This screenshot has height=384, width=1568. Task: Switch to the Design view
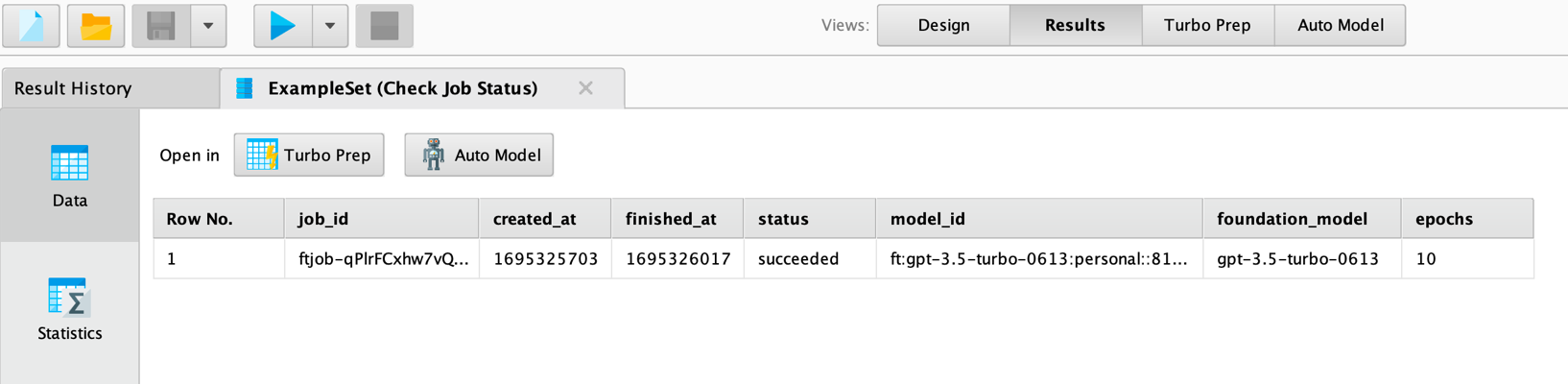943,26
